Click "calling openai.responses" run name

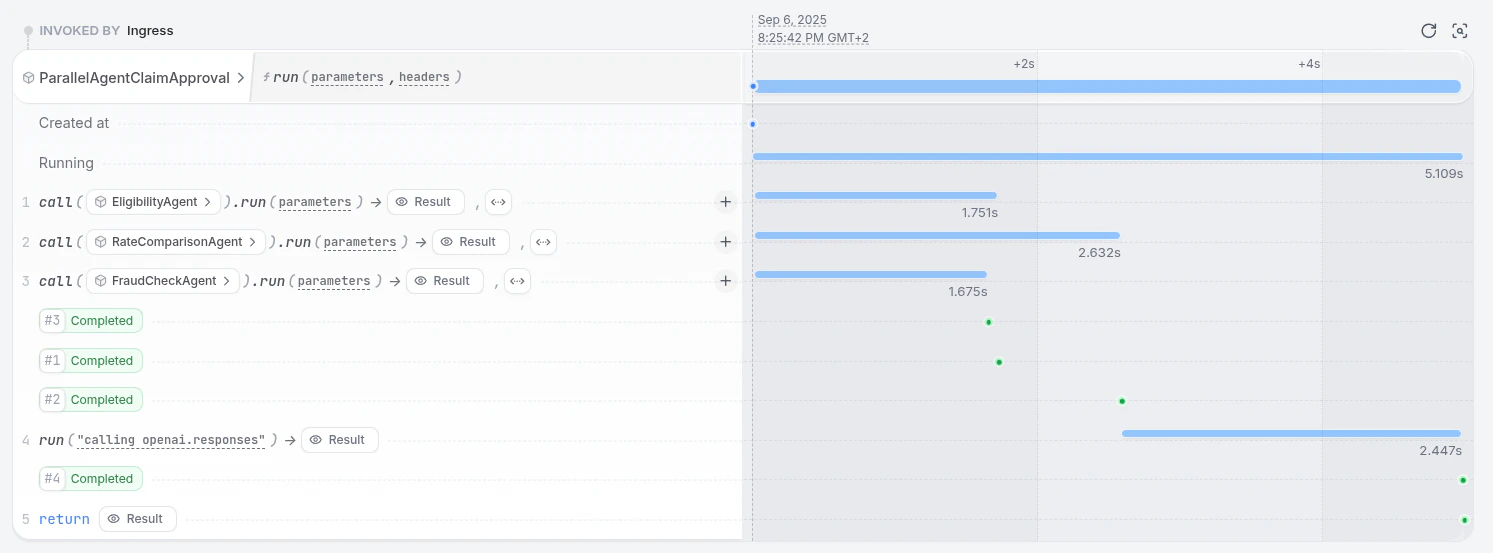171,440
